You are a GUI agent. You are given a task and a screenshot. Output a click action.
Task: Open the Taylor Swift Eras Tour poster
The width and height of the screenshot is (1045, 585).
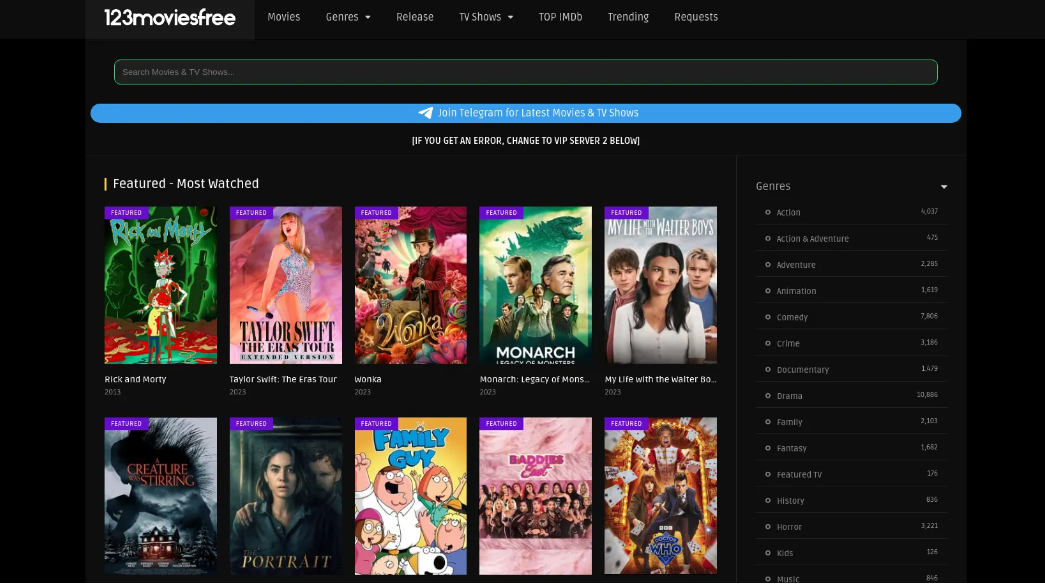tap(286, 285)
